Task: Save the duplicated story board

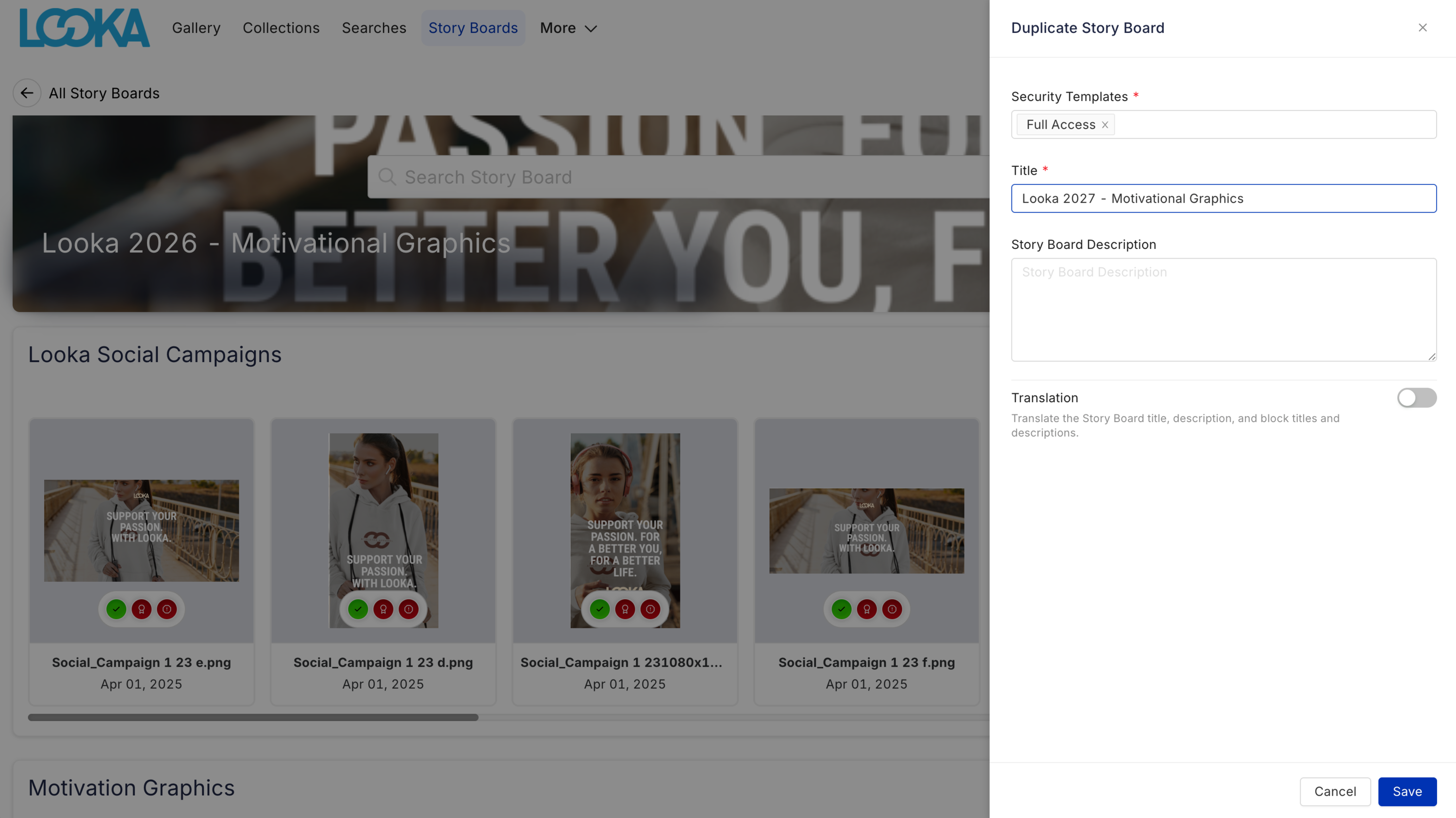Action: pyautogui.click(x=1407, y=791)
